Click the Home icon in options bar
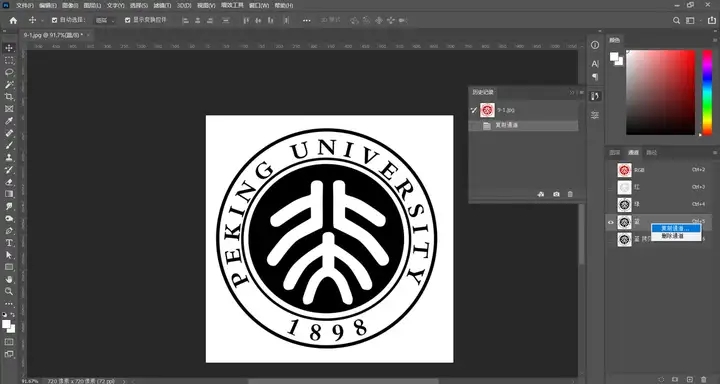 coord(13,20)
